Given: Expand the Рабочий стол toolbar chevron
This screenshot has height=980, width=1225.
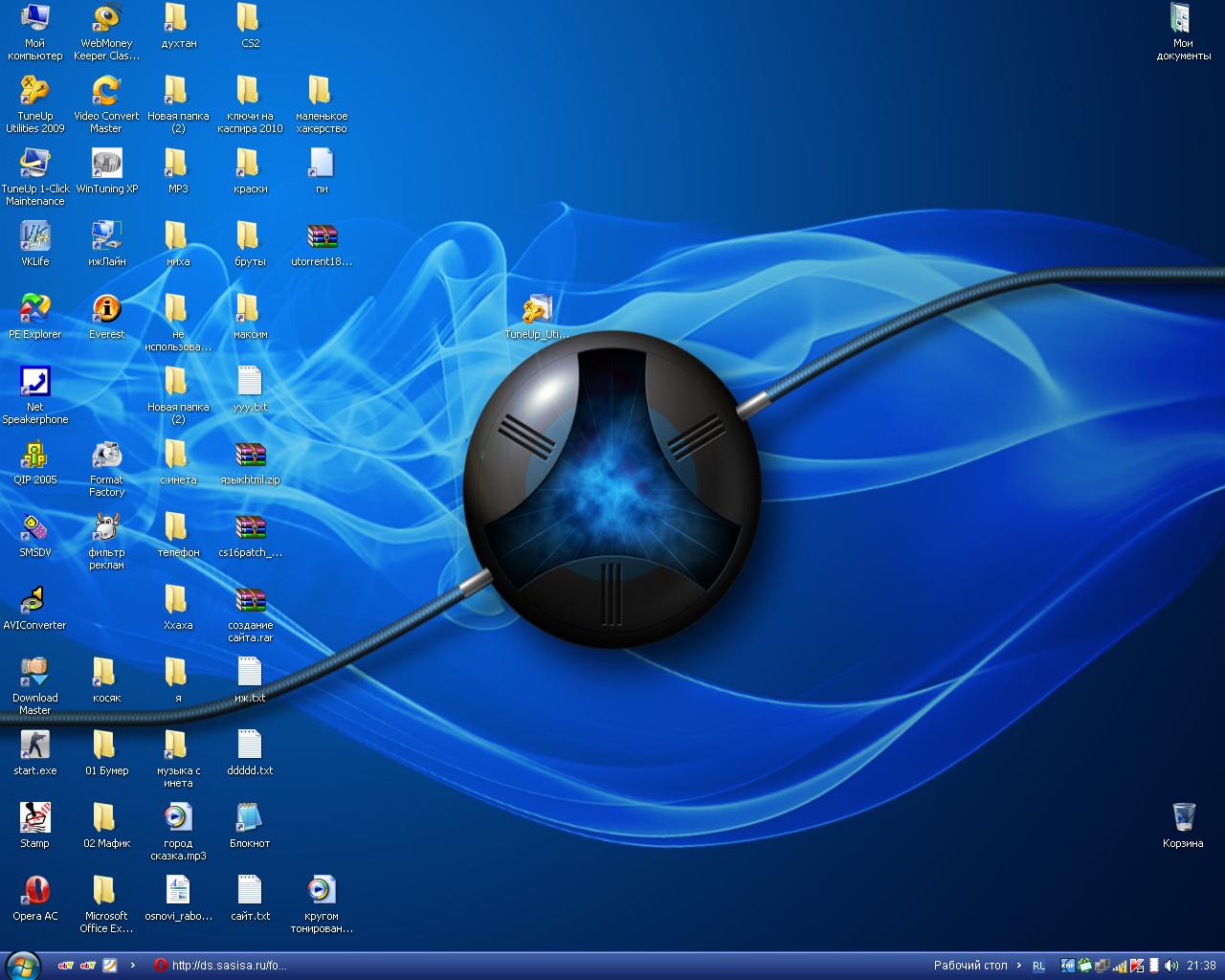Looking at the screenshot, I should 1018,966.
